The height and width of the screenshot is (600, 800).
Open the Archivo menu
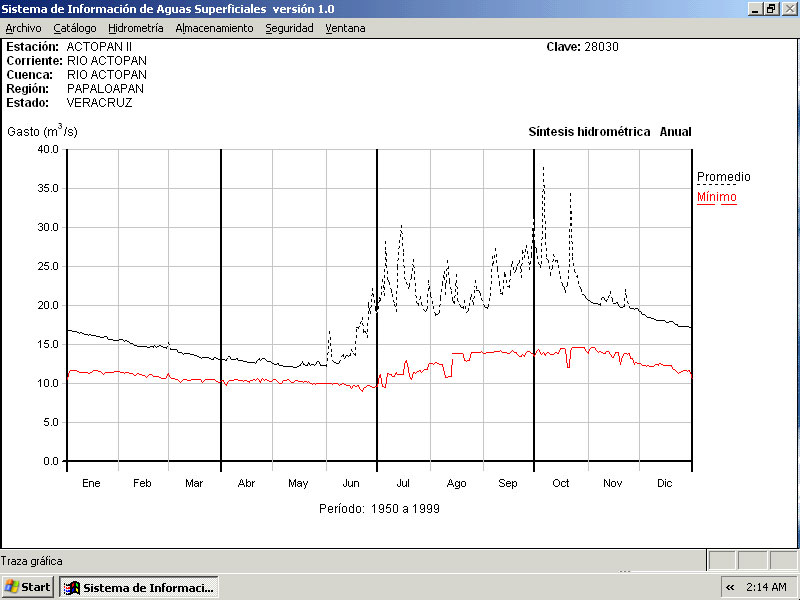[x=24, y=28]
